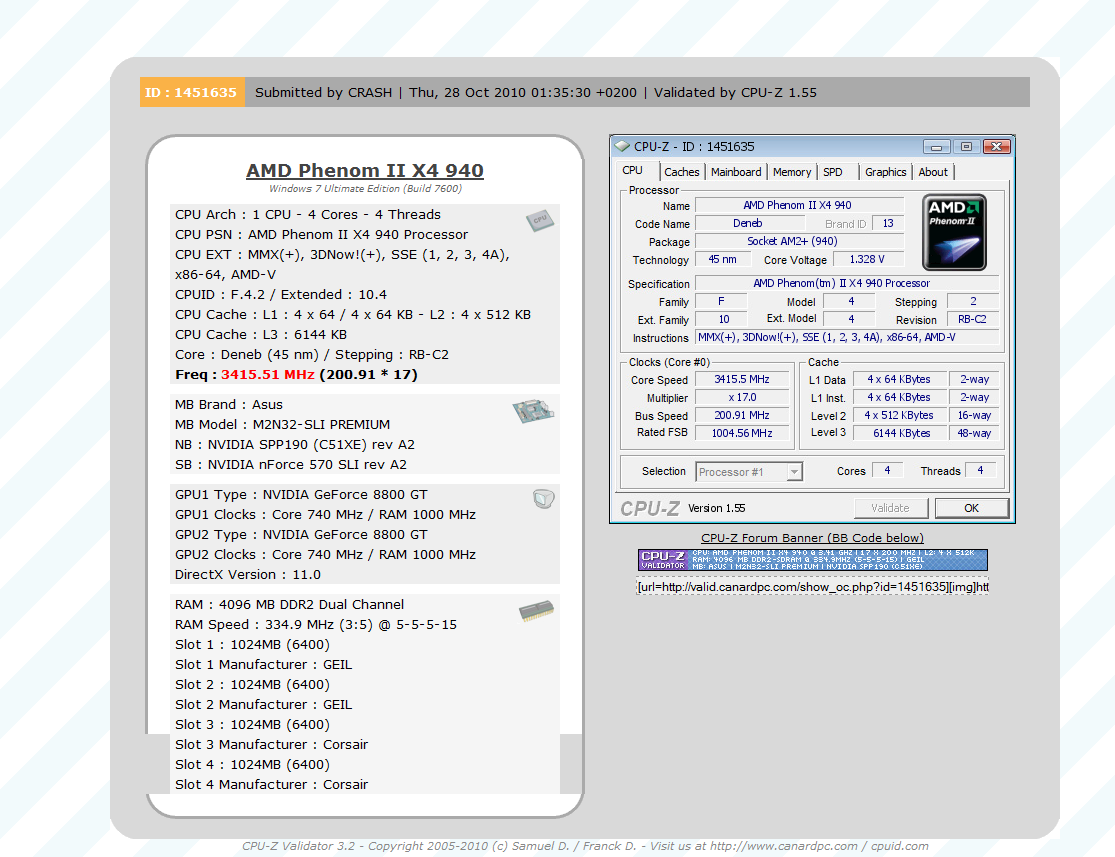This screenshot has width=1115, height=857.
Task: Click the motherboard icon beside MB Brand
Action: click(533, 411)
